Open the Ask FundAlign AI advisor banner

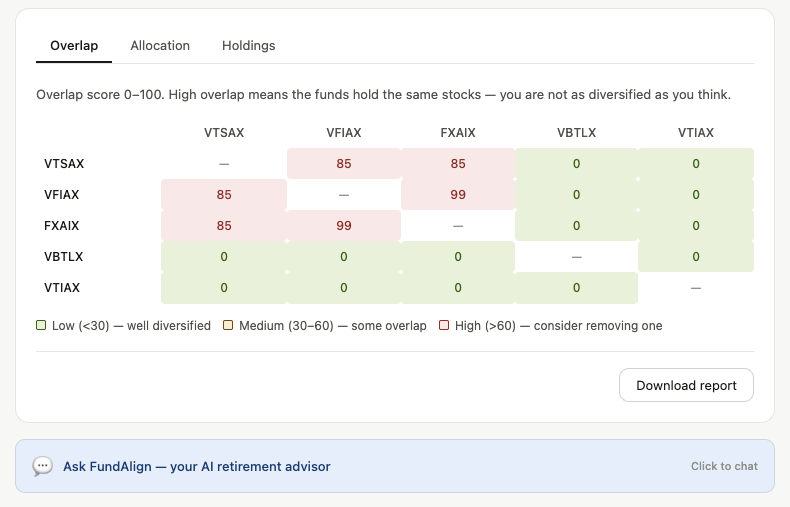395,466
